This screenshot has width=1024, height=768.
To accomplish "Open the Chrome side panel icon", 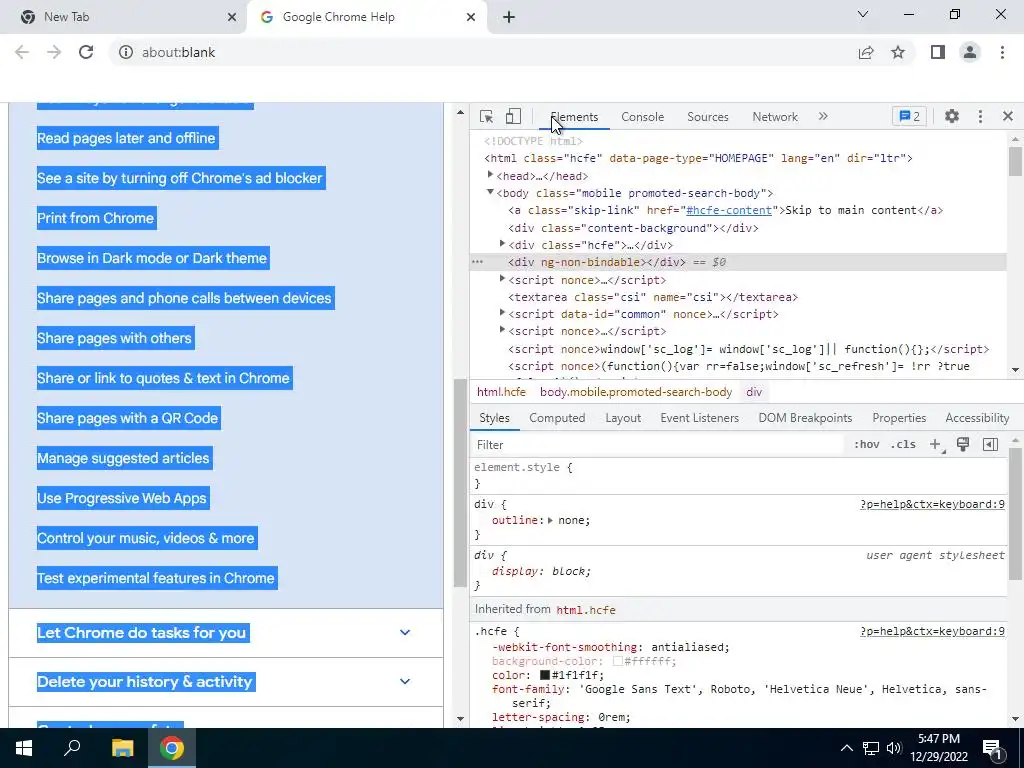I will [938, 52].
